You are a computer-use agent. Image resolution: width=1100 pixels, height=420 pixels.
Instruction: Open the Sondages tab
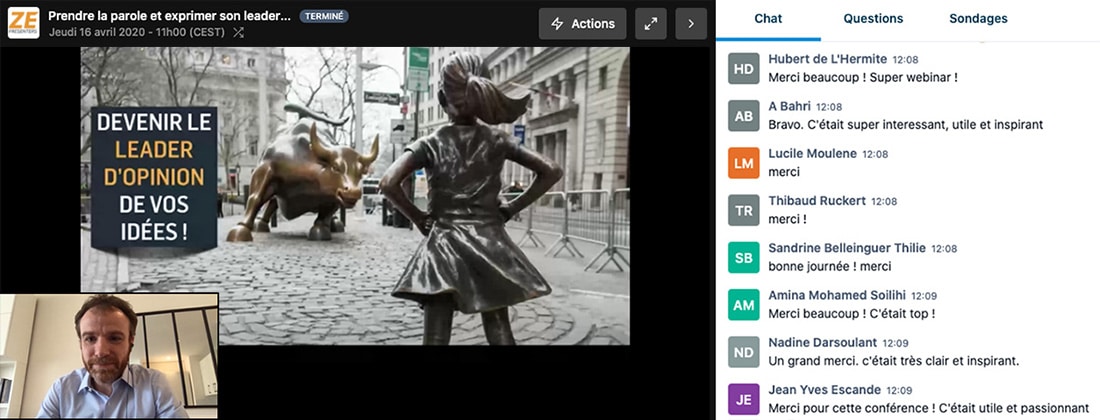(x=978, y=19)
